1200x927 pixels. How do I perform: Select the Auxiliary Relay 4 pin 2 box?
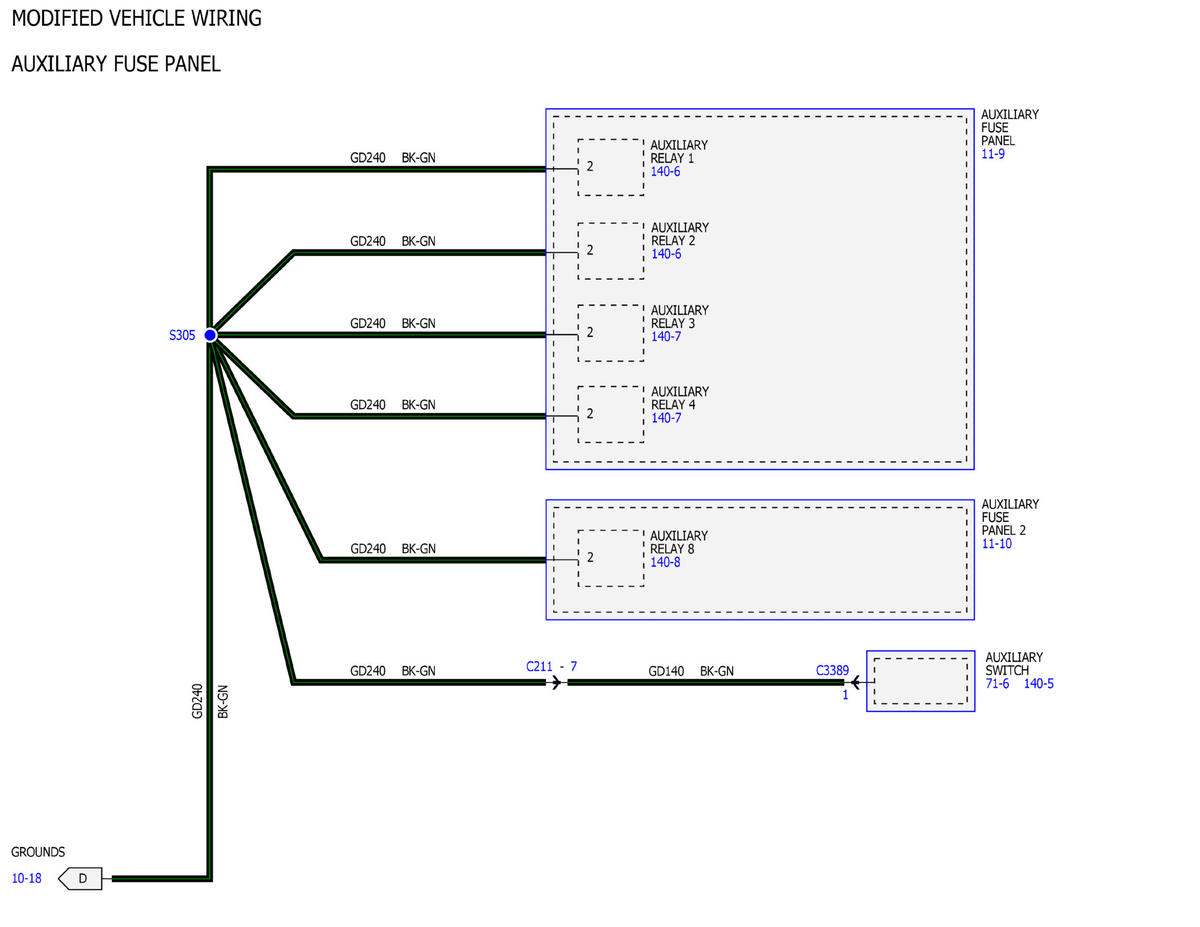(x=610, y=414)
